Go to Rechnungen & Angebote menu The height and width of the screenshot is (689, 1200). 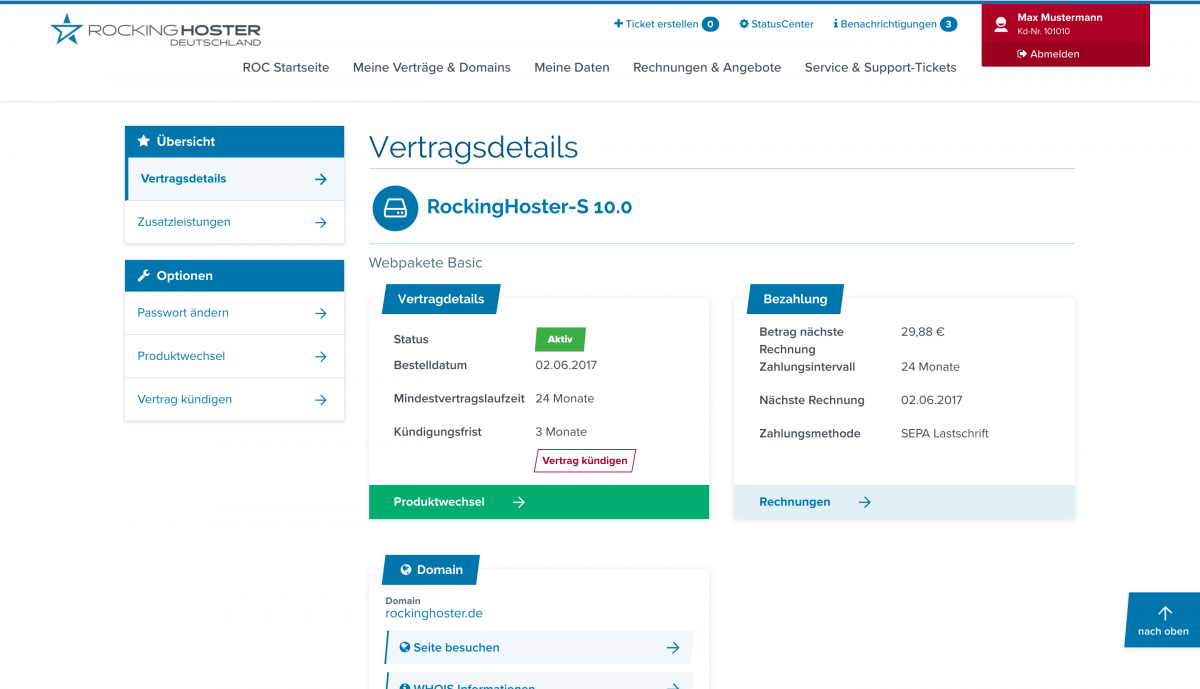pyautogui.click(x=707, y=68)
